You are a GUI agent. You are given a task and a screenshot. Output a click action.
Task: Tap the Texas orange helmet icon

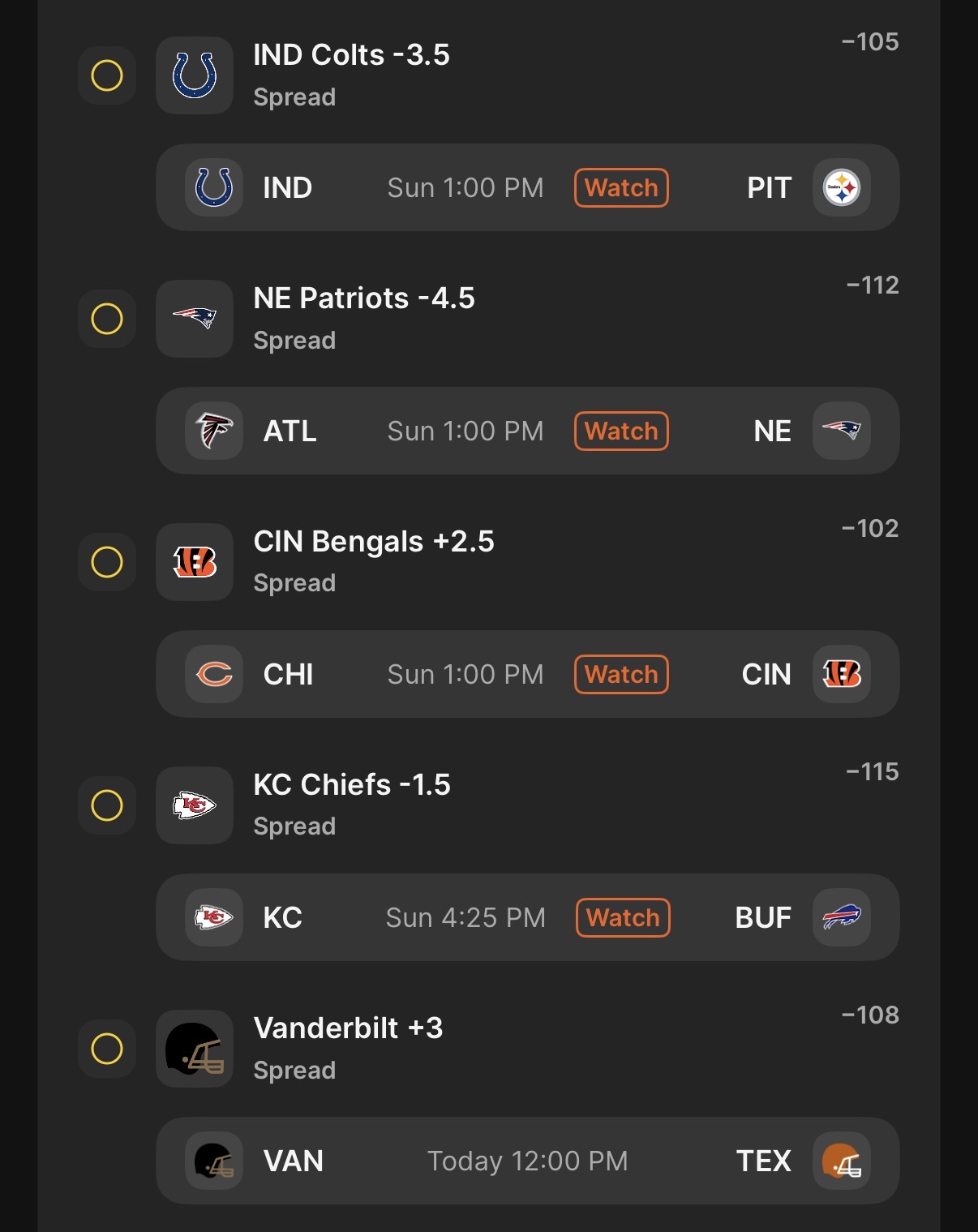tap(842, 1161)
